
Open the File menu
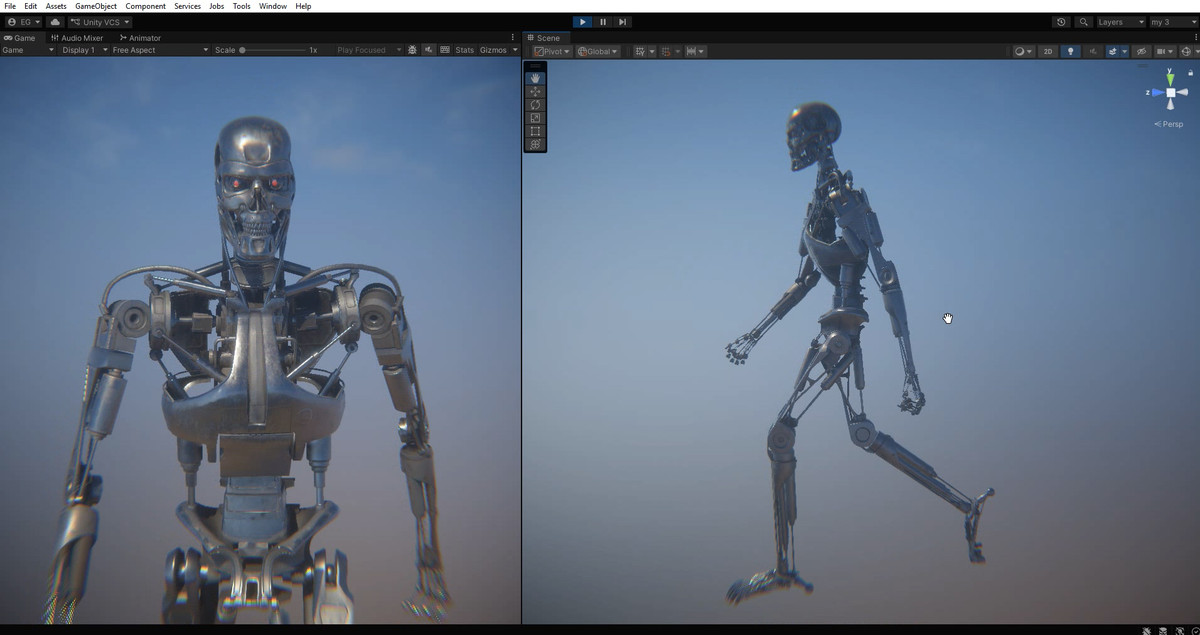(10, 6)
